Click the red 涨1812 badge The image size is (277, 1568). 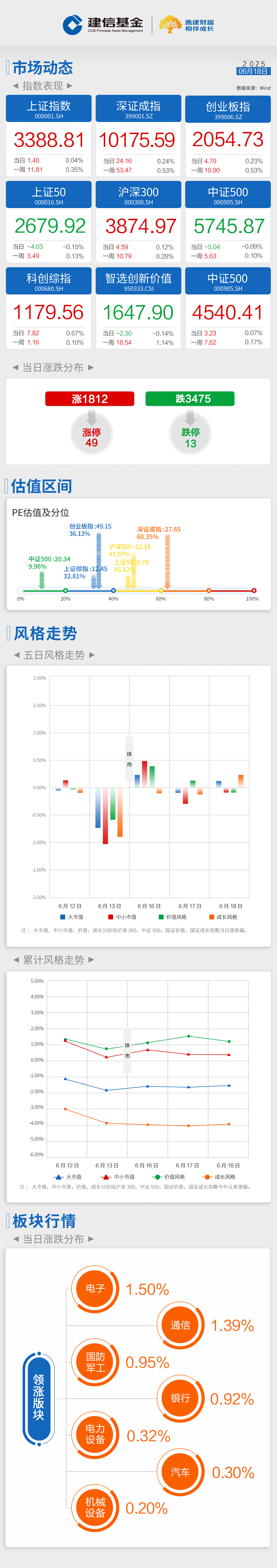90,399
